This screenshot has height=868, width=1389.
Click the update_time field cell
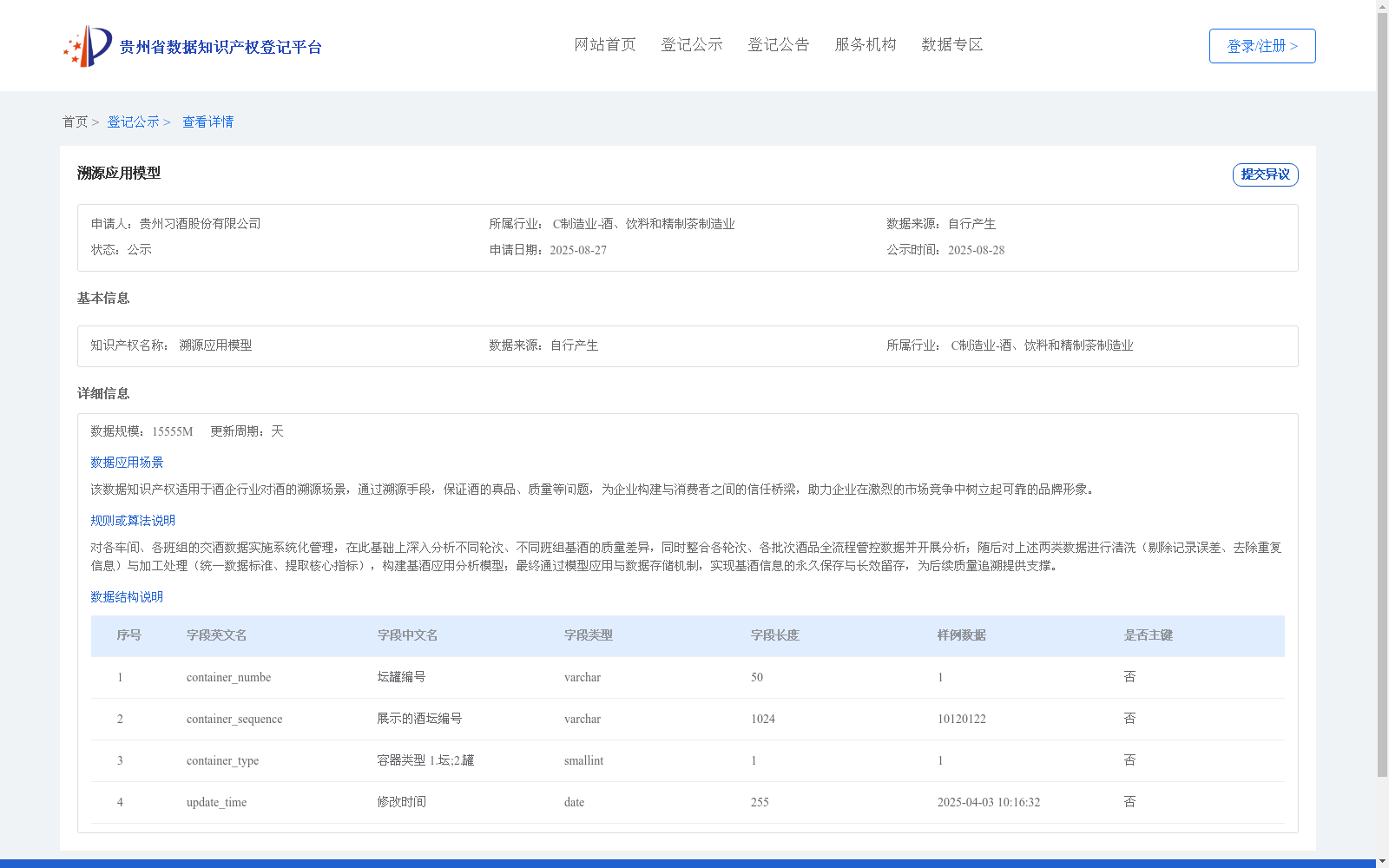216,803
